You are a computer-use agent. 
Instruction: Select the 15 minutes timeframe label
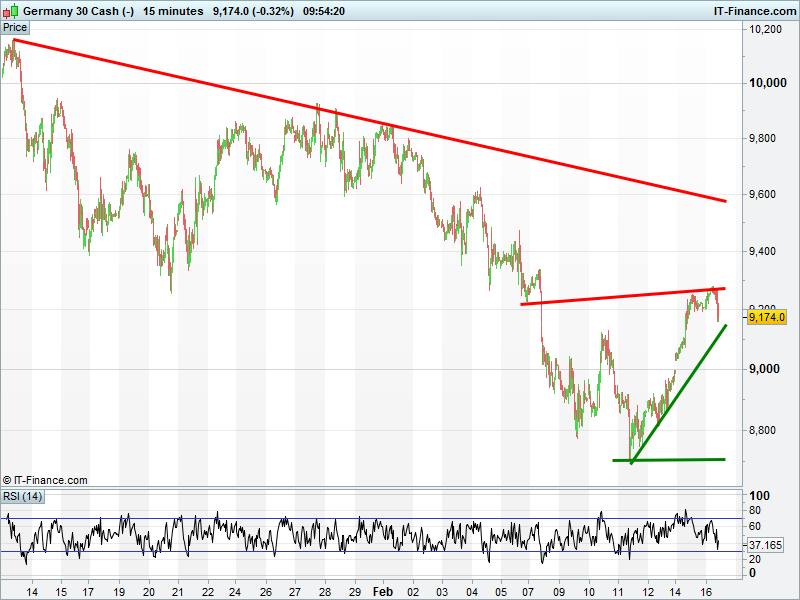click(173, 11)
